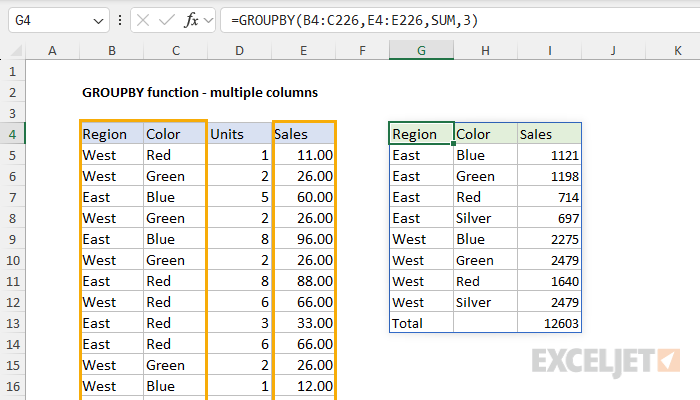The image size is (700, 400).
Task: Select column F header
Action: [362, 50]
